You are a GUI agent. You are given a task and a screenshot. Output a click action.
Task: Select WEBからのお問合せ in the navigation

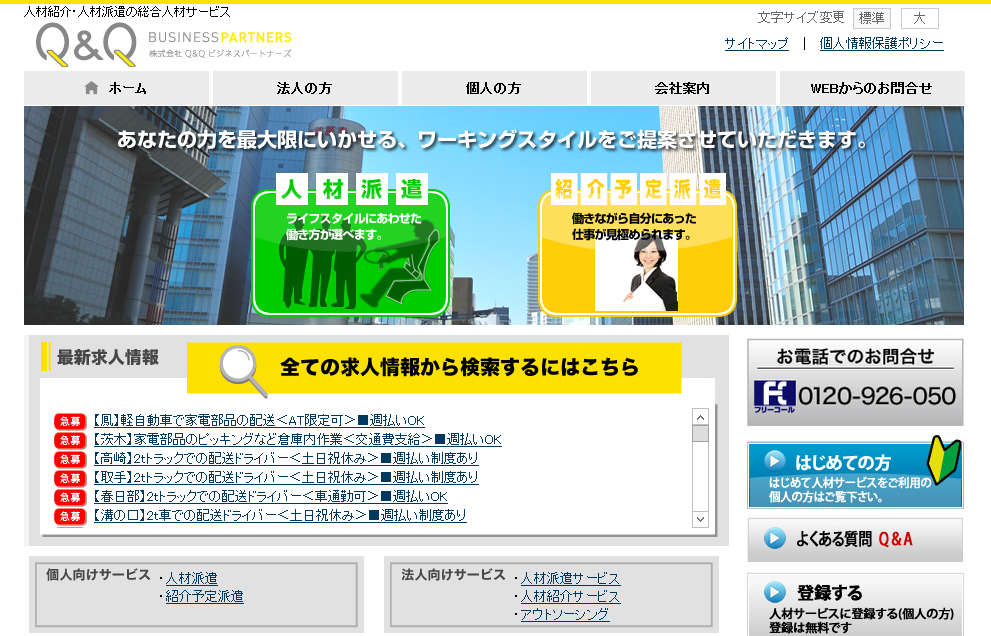tap(871, 89)
